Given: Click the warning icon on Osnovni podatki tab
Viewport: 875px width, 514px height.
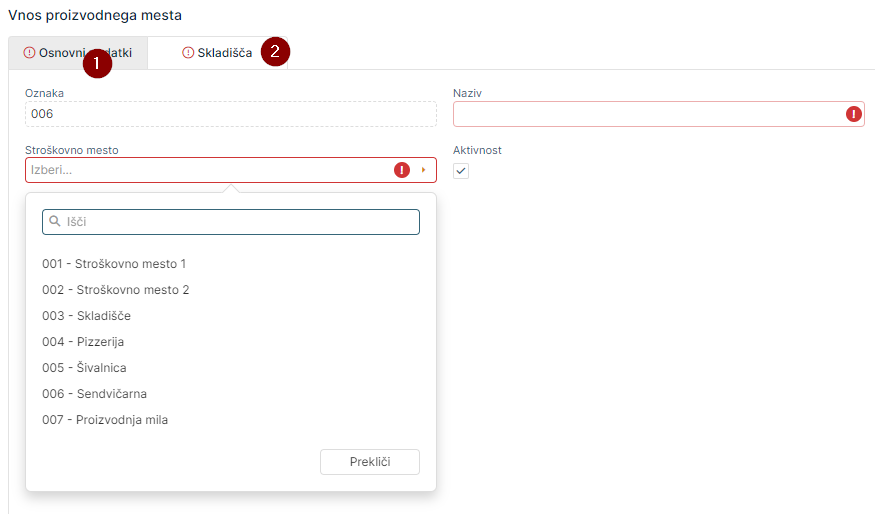Looking at the screenshot, I should [x=29, y=53].
